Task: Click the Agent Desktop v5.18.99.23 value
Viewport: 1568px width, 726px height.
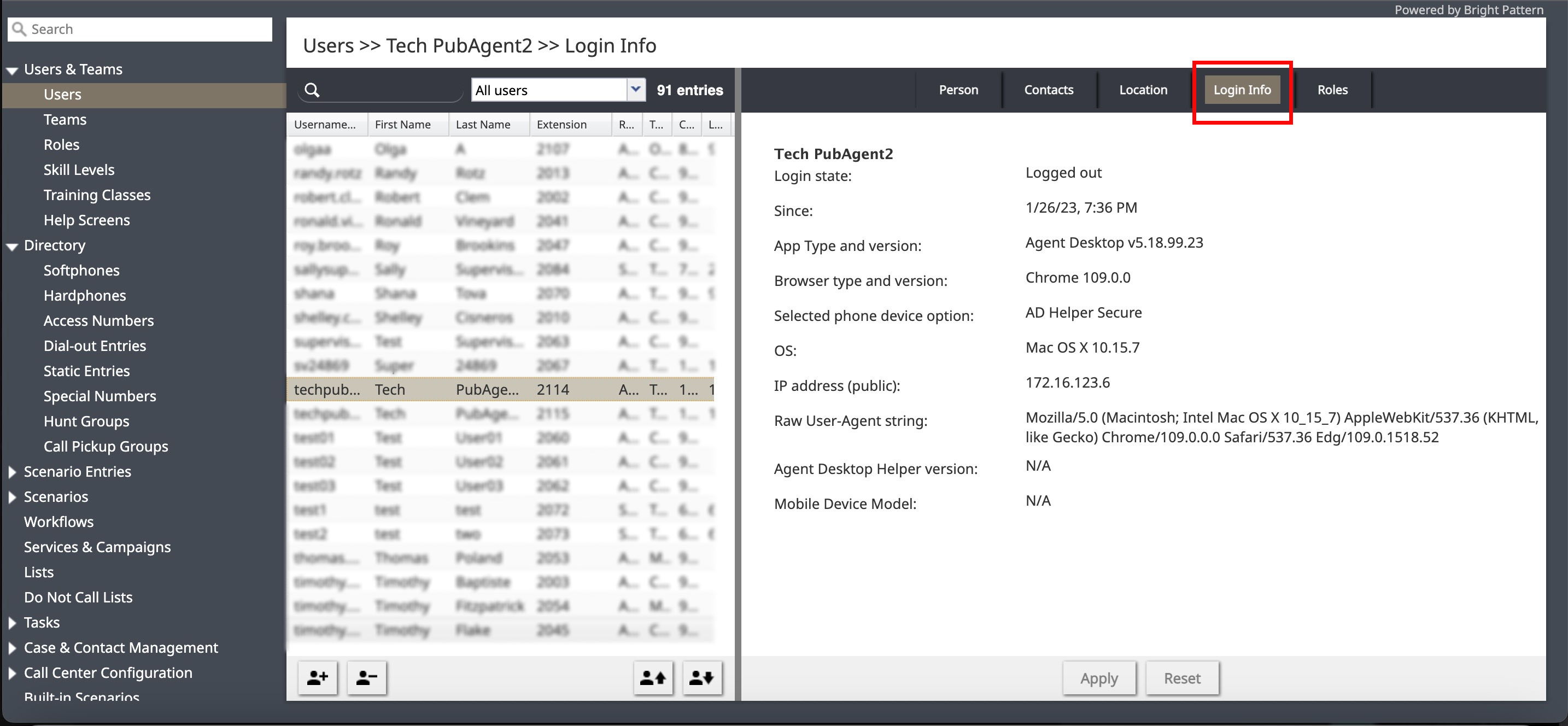Action: [1114, 242]
